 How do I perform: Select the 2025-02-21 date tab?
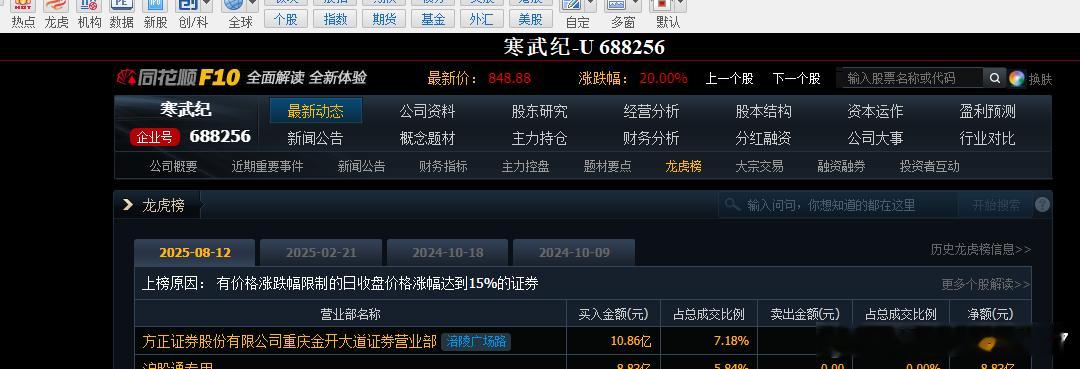point(321,253)
